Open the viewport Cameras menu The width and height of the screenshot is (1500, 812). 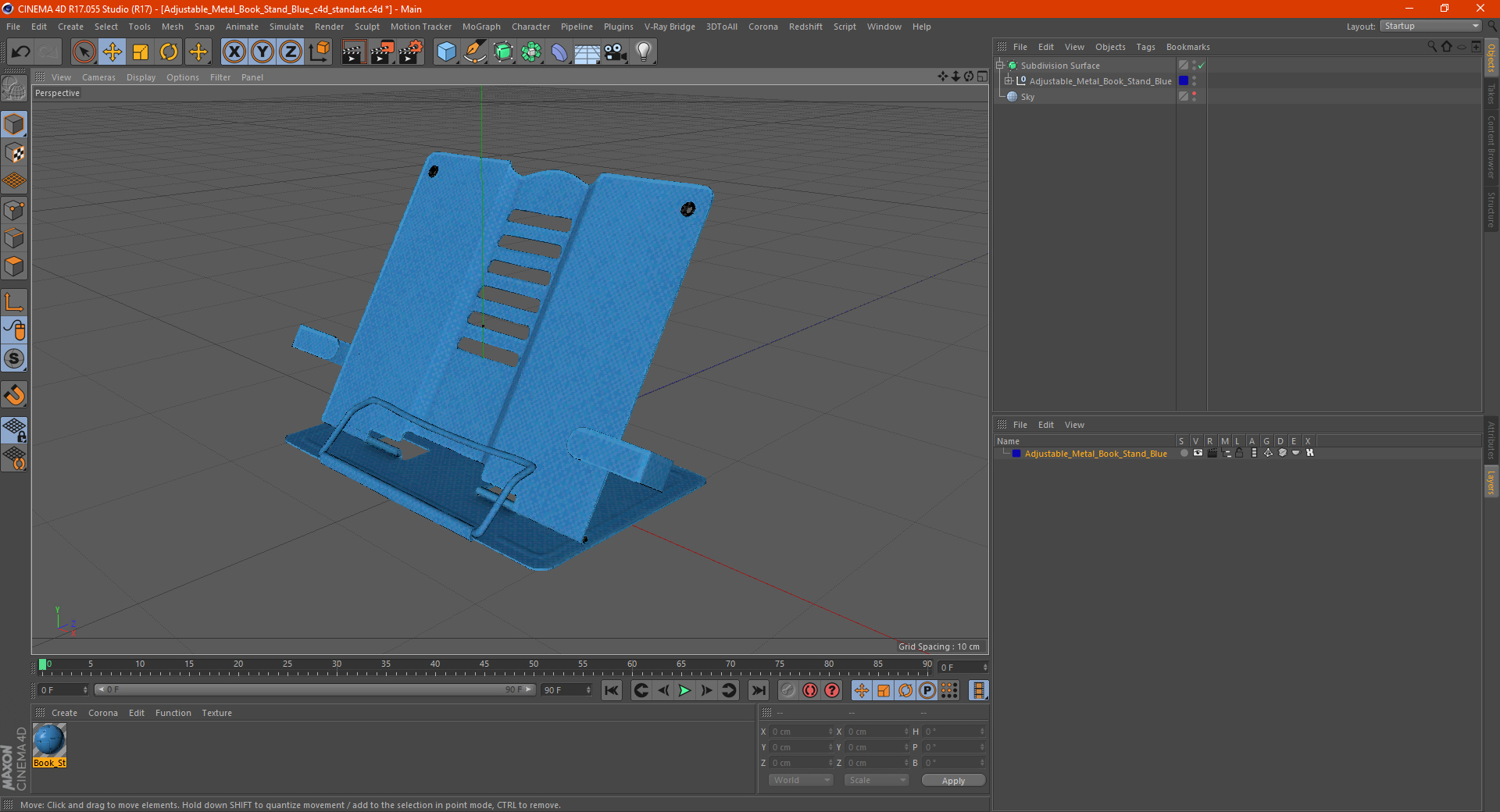pos(98,77)
